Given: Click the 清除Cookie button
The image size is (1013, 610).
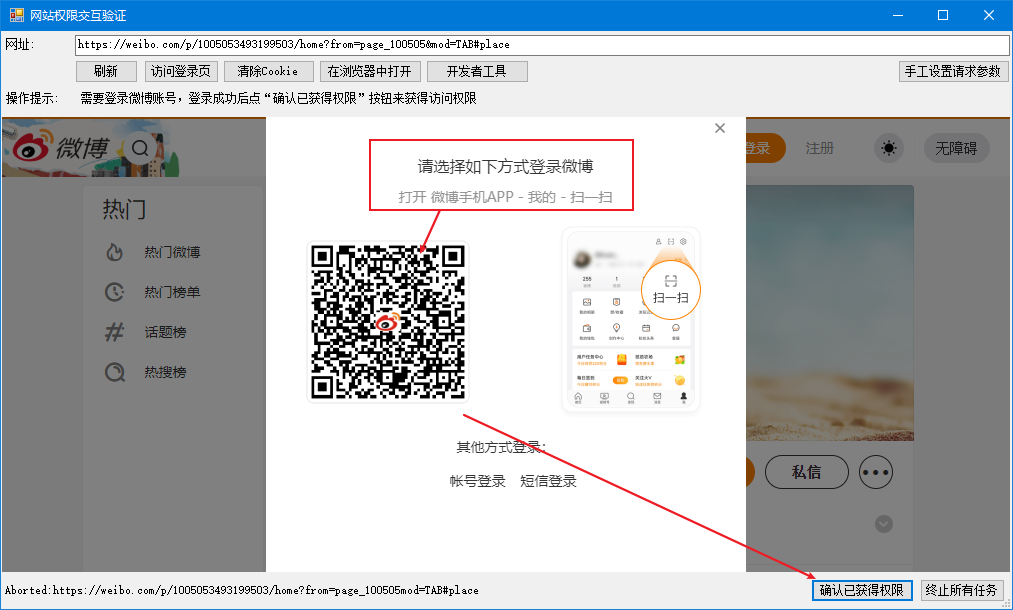Looking at the screenshot, I should (268, 71).
